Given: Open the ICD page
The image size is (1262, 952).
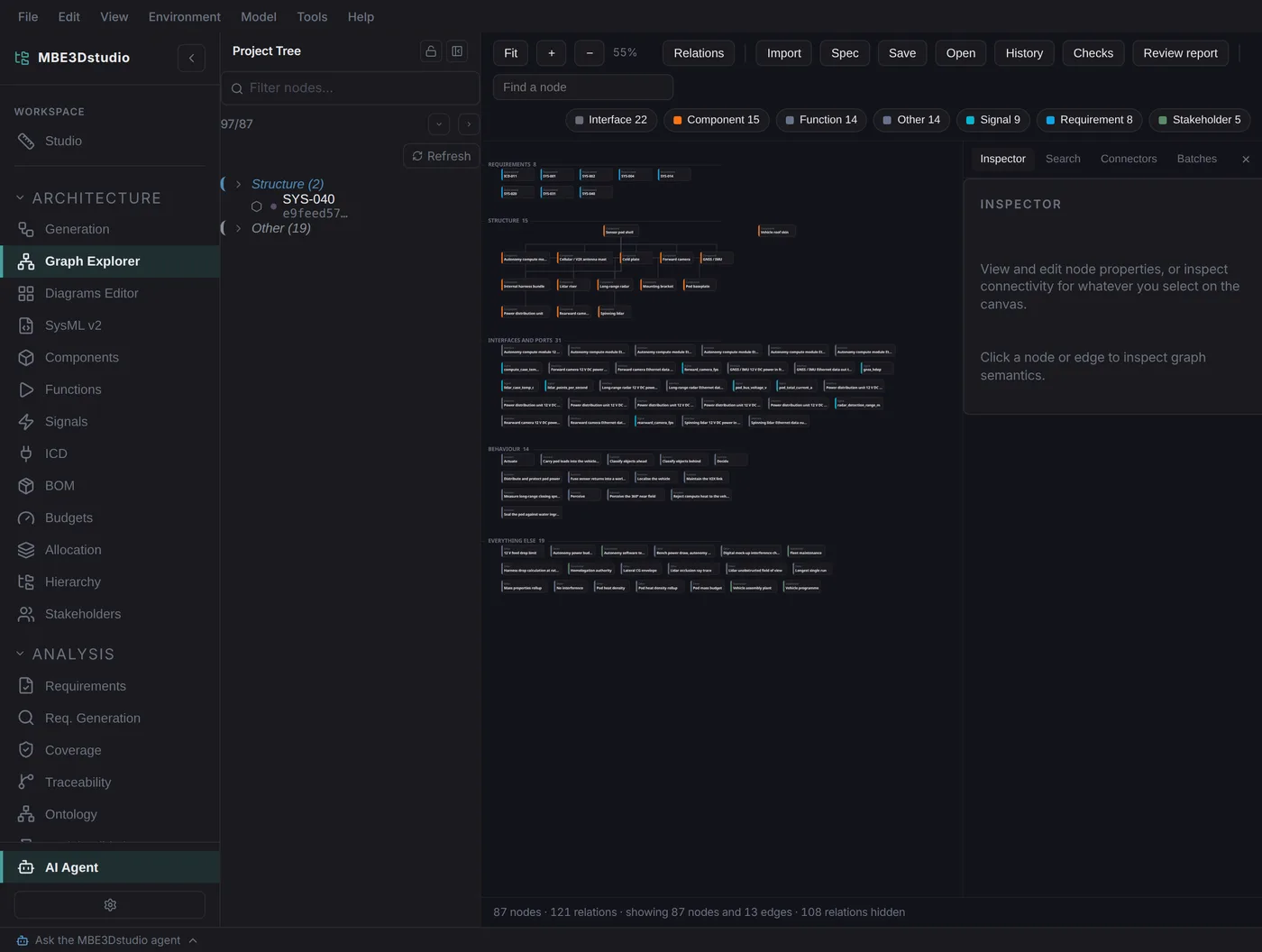Looking at the screenshot, I should point(109,453).
